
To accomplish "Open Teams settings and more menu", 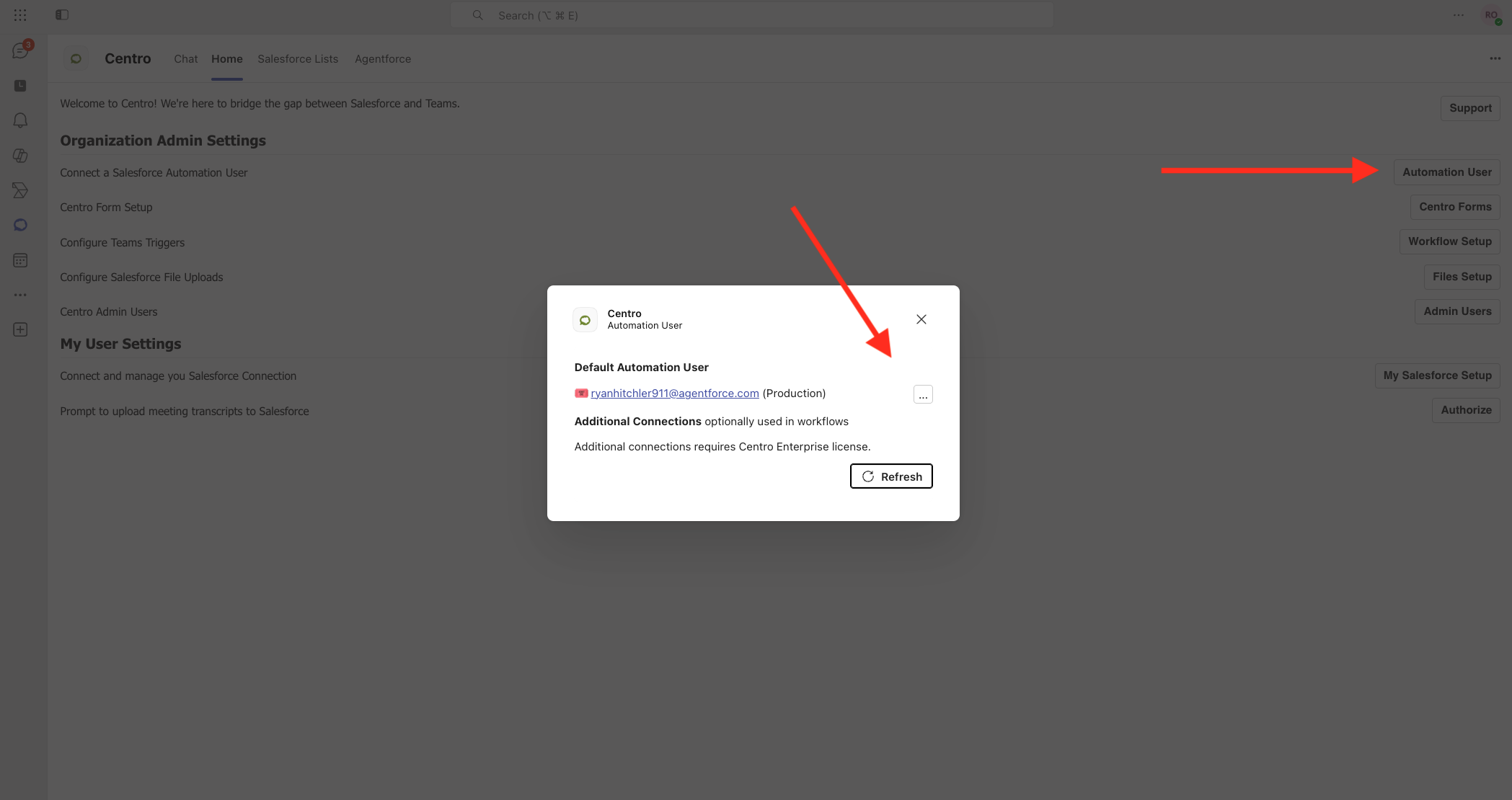I will (1459, 15).
